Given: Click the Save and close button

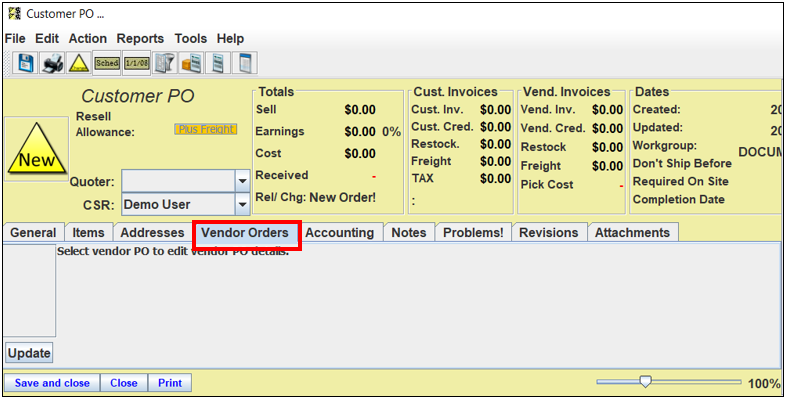Looking at the screenshot, I should pos(52,383).
